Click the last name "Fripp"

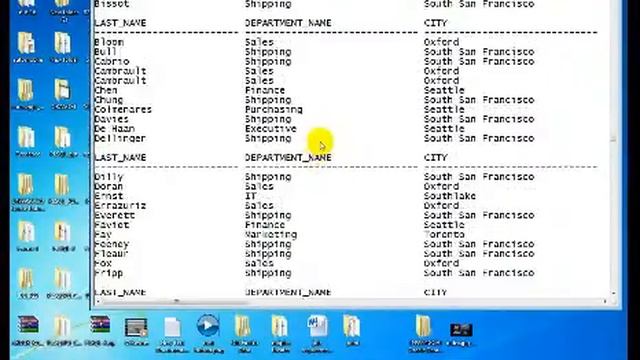108,273
